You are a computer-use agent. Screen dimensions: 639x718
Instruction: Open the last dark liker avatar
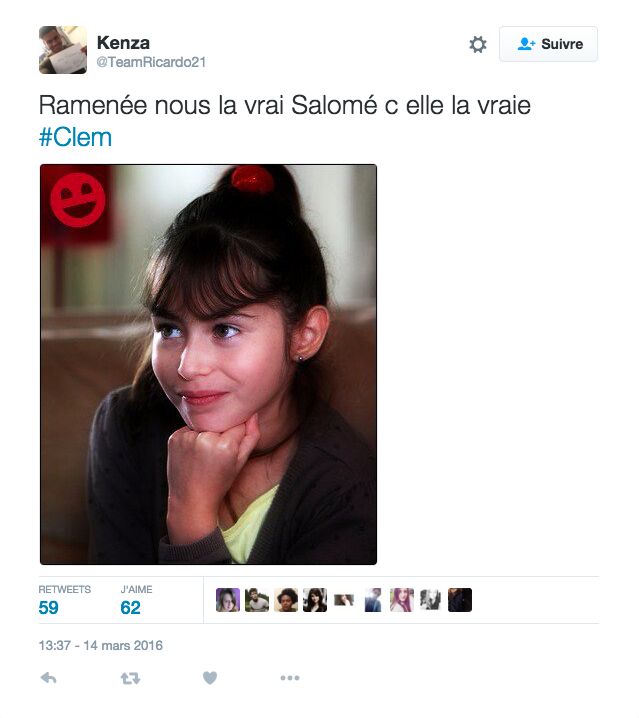[x=459, y=600]
